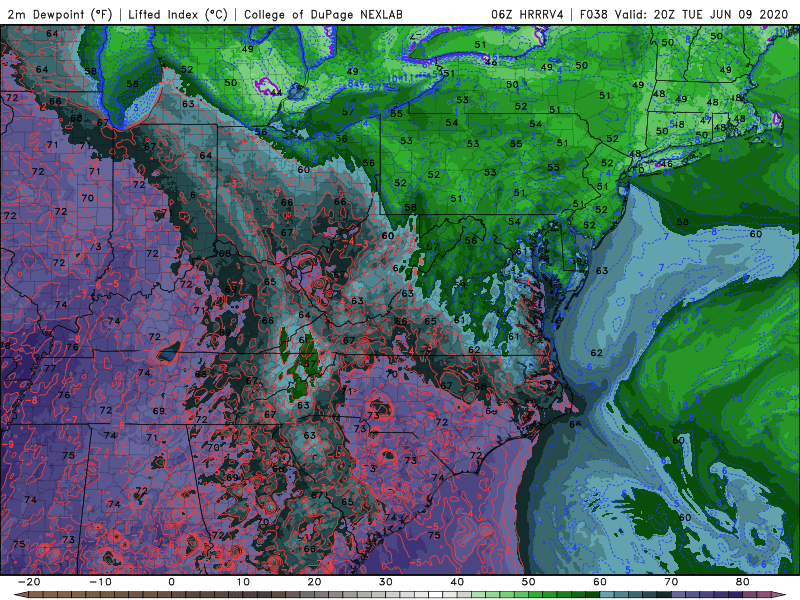The image size is (800, 600).
Task: Click the "F038" forecast hour label
Action: coord(593,14)
